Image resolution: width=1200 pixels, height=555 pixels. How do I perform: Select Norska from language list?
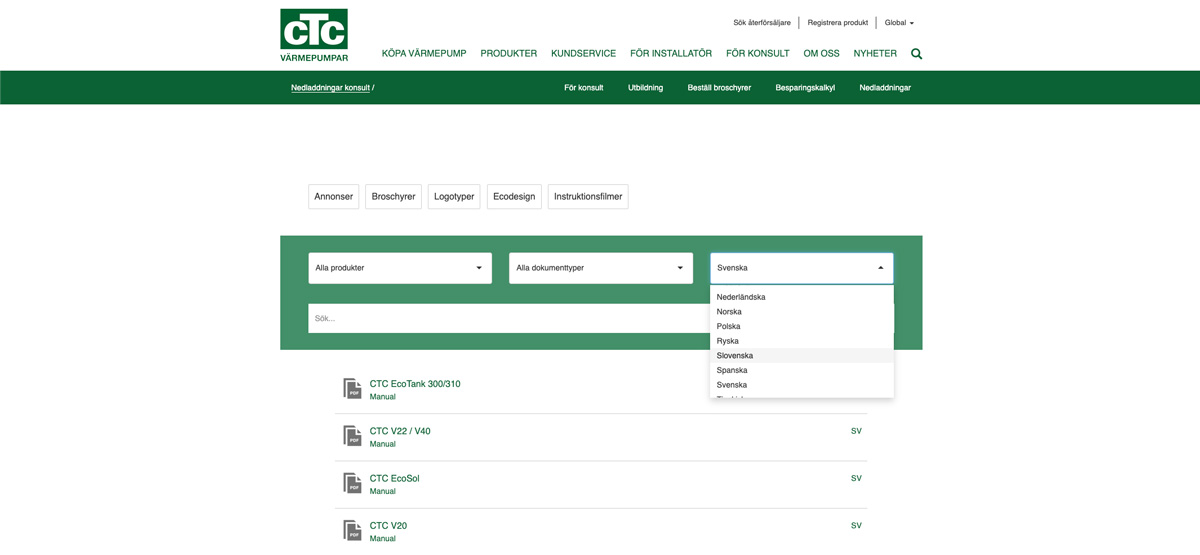[x=802, y=312]
